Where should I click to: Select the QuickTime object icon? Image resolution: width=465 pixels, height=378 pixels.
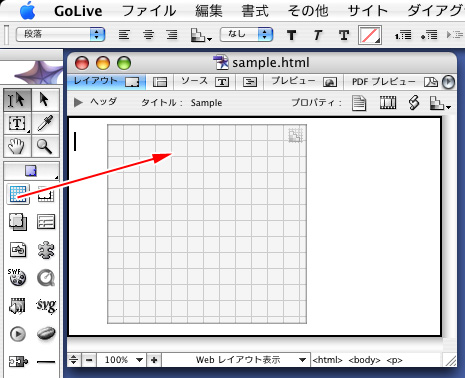(46, 277)
